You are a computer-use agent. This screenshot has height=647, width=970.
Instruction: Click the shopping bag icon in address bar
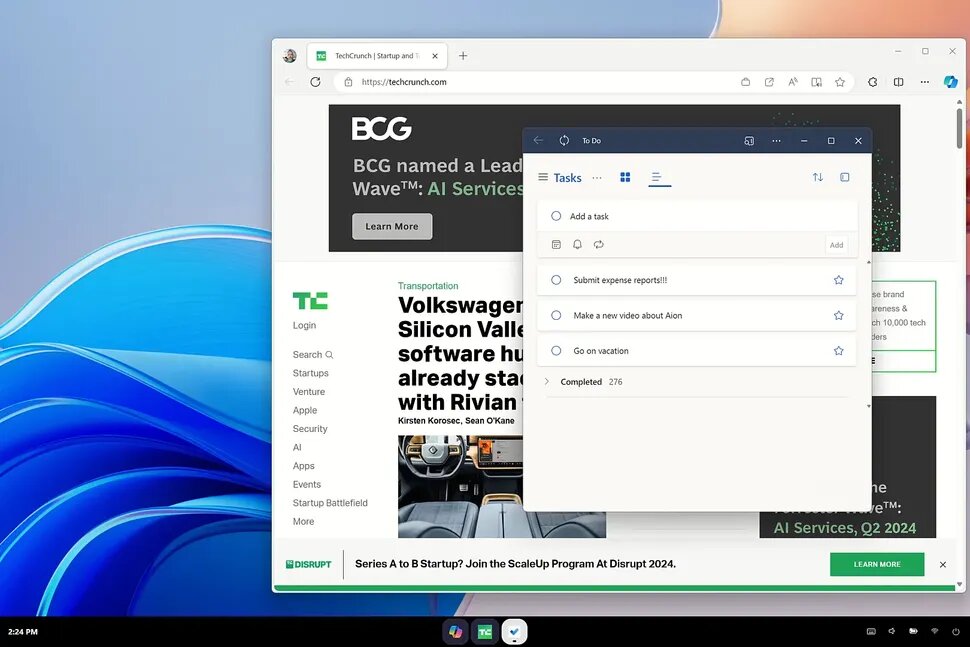745,82
